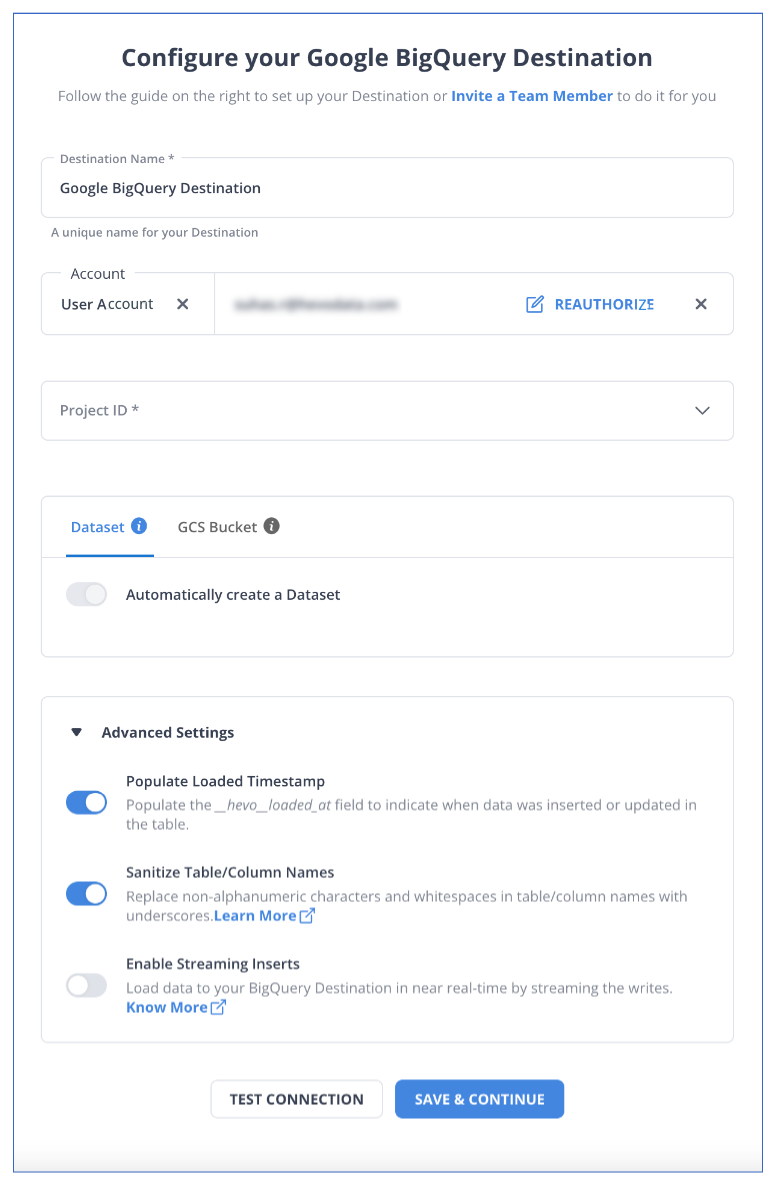This screenshot has width=775, height=1185.
Task: Enable Streaming Inserts
Action: pos(87,985)
